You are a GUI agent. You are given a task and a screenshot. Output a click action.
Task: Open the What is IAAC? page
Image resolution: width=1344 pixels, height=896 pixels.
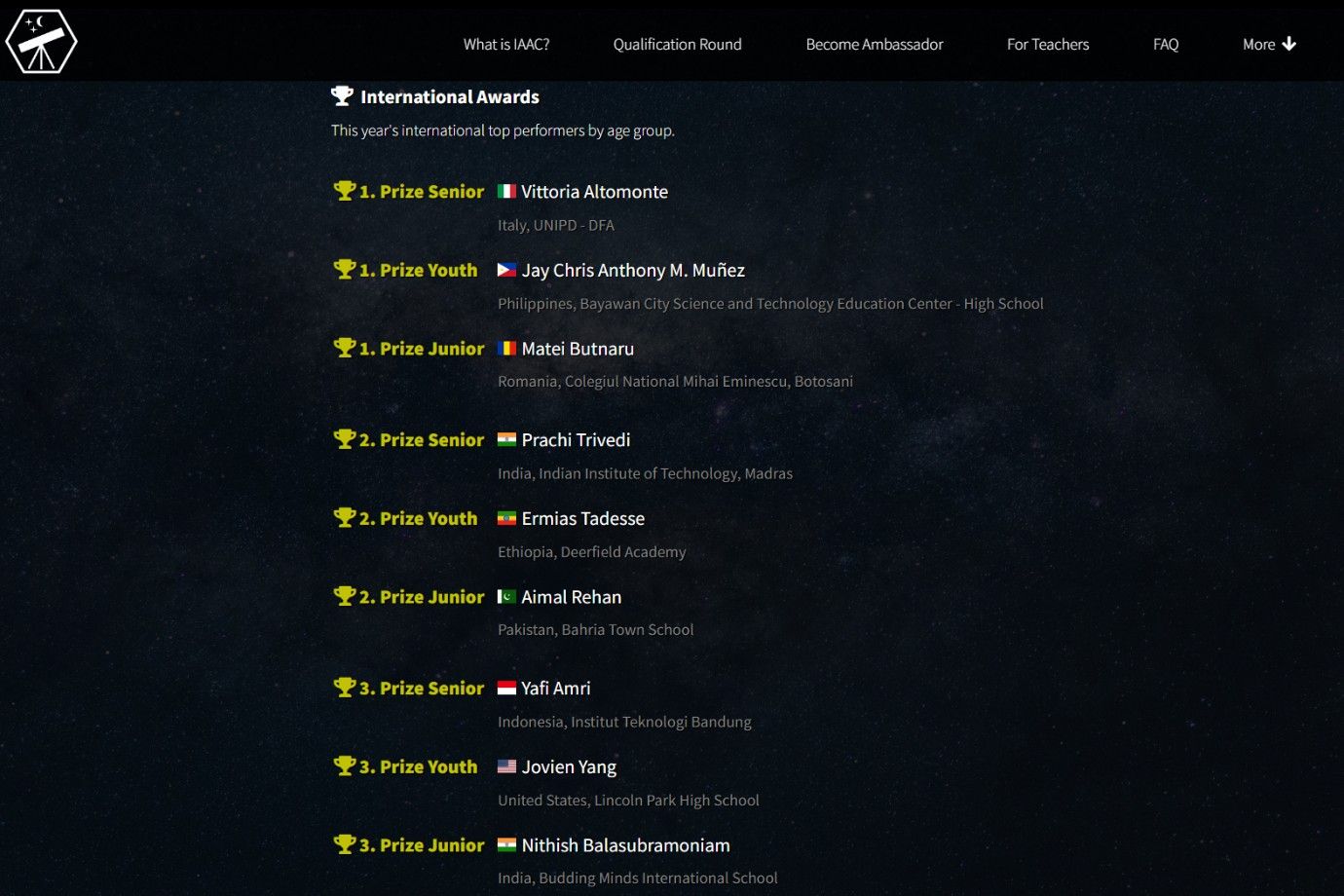click(x=505, y=44)
